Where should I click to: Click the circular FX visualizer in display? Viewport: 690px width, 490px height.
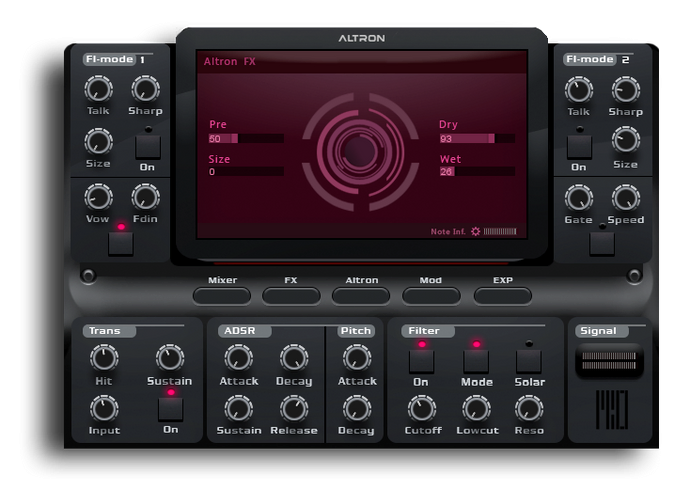(x=361, y=152)
